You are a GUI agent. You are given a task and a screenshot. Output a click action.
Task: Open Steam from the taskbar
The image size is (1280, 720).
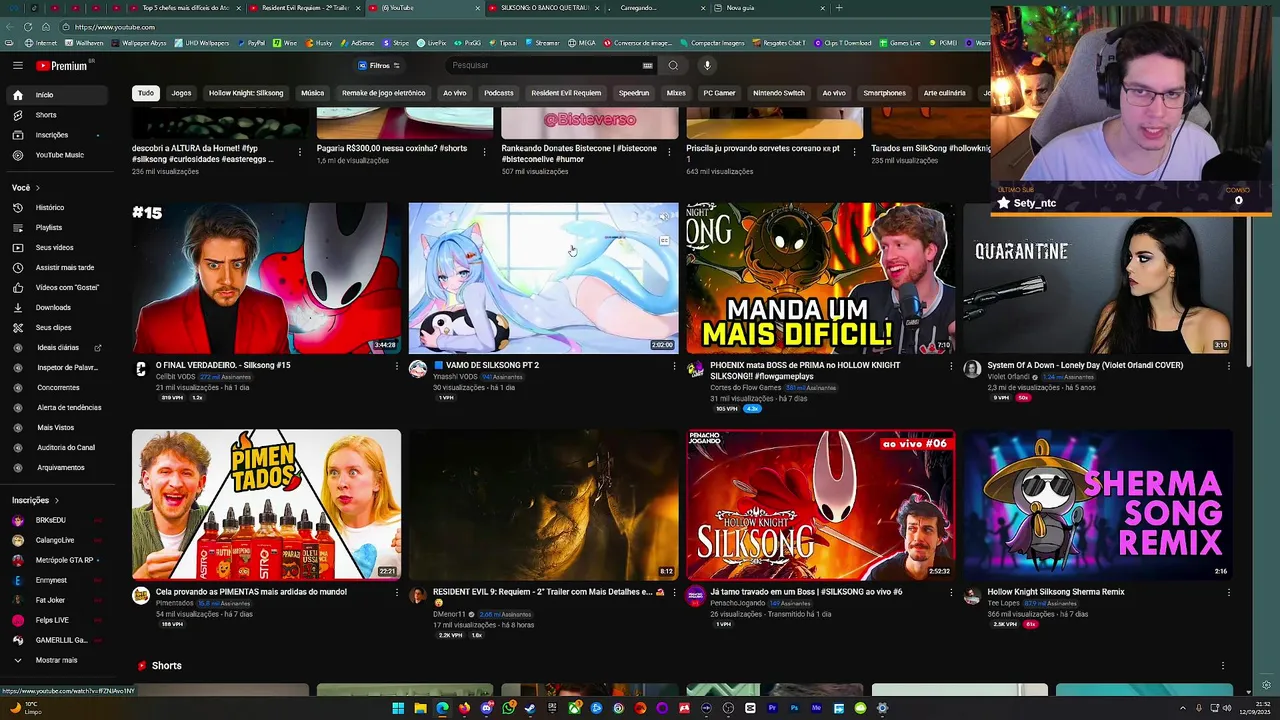coord(530,708)
